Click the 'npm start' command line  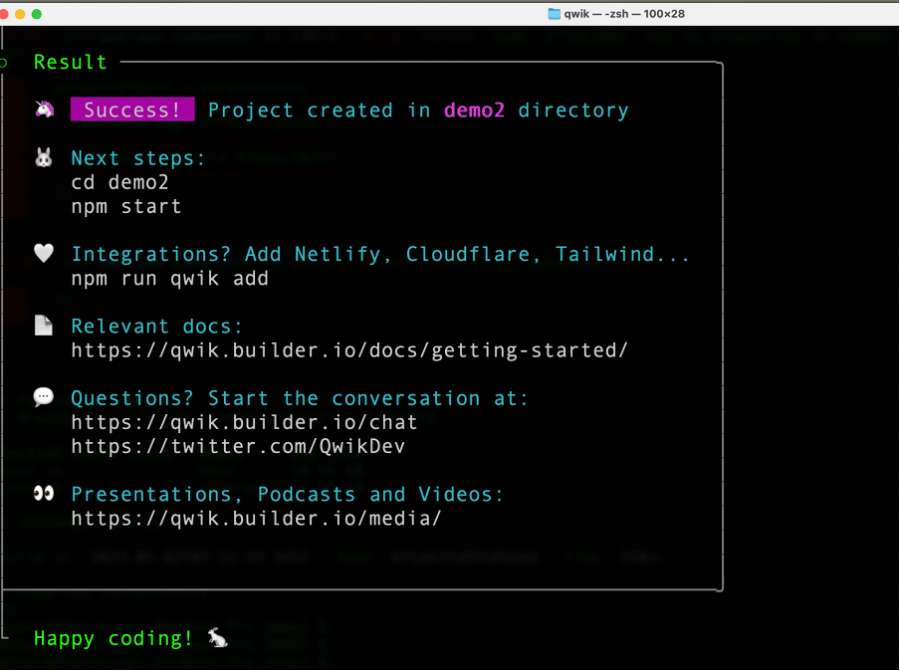tap(126, 207)
